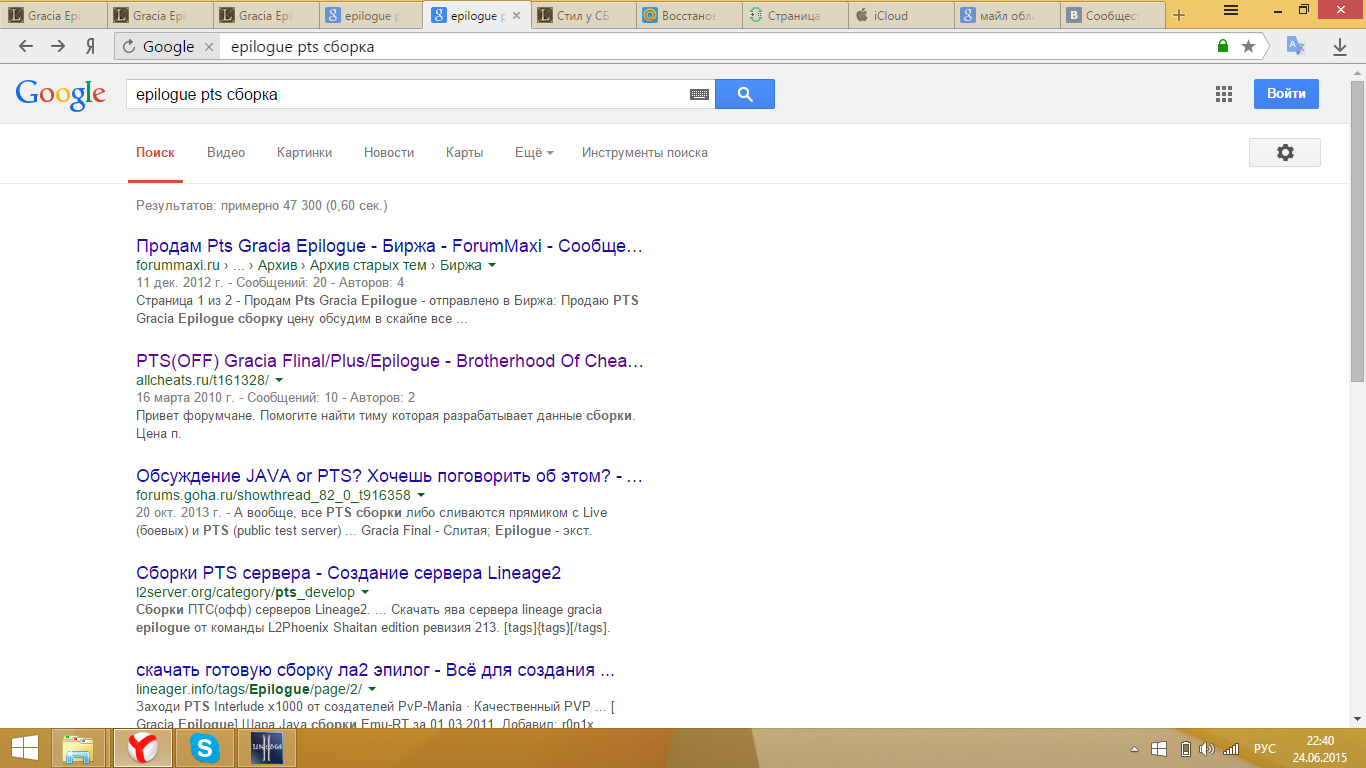Bookmark this page with the star icon
Screen dimensions: 1366x768
pos(1248,46)
